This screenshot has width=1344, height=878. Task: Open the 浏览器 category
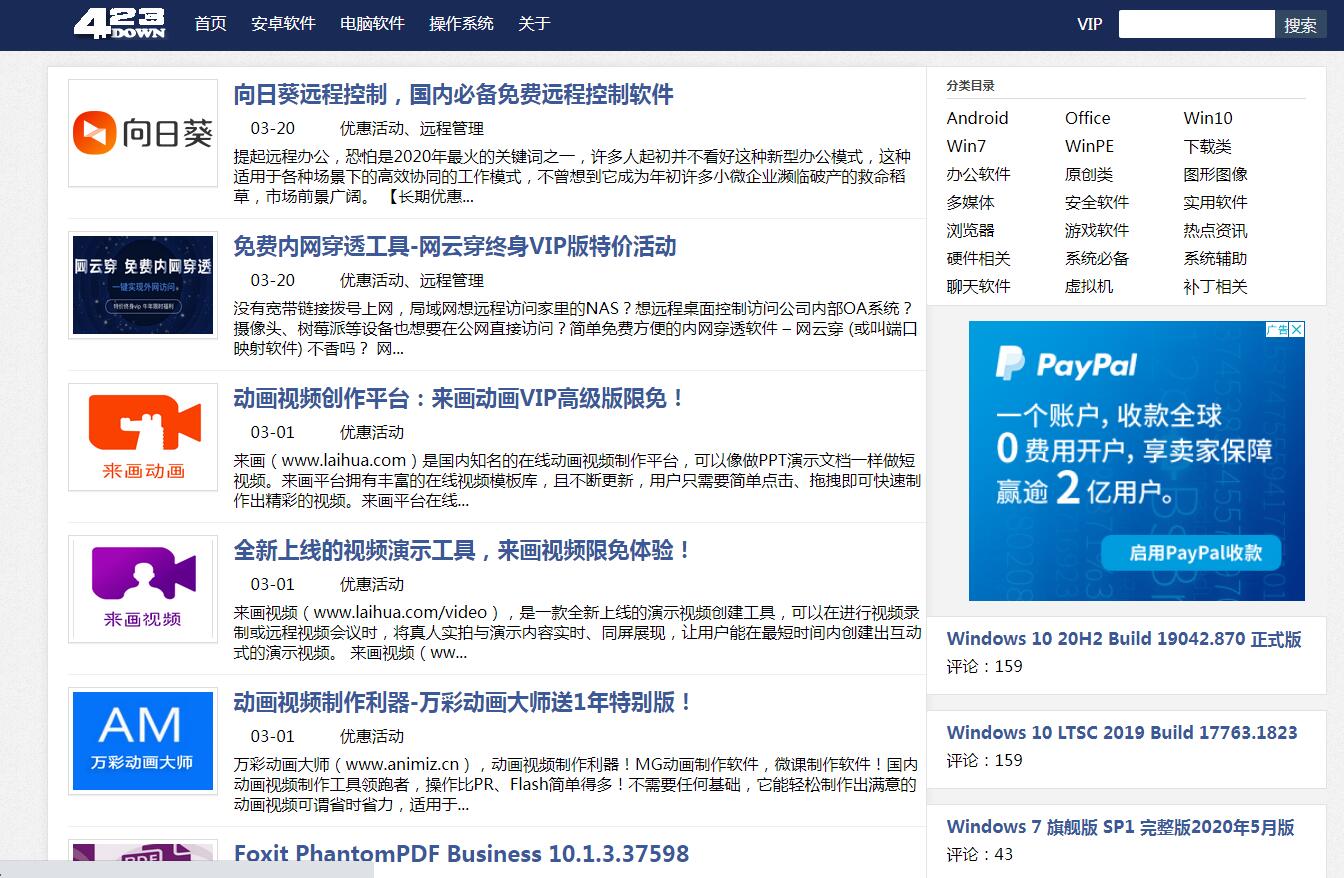click(x=970, y=230)
